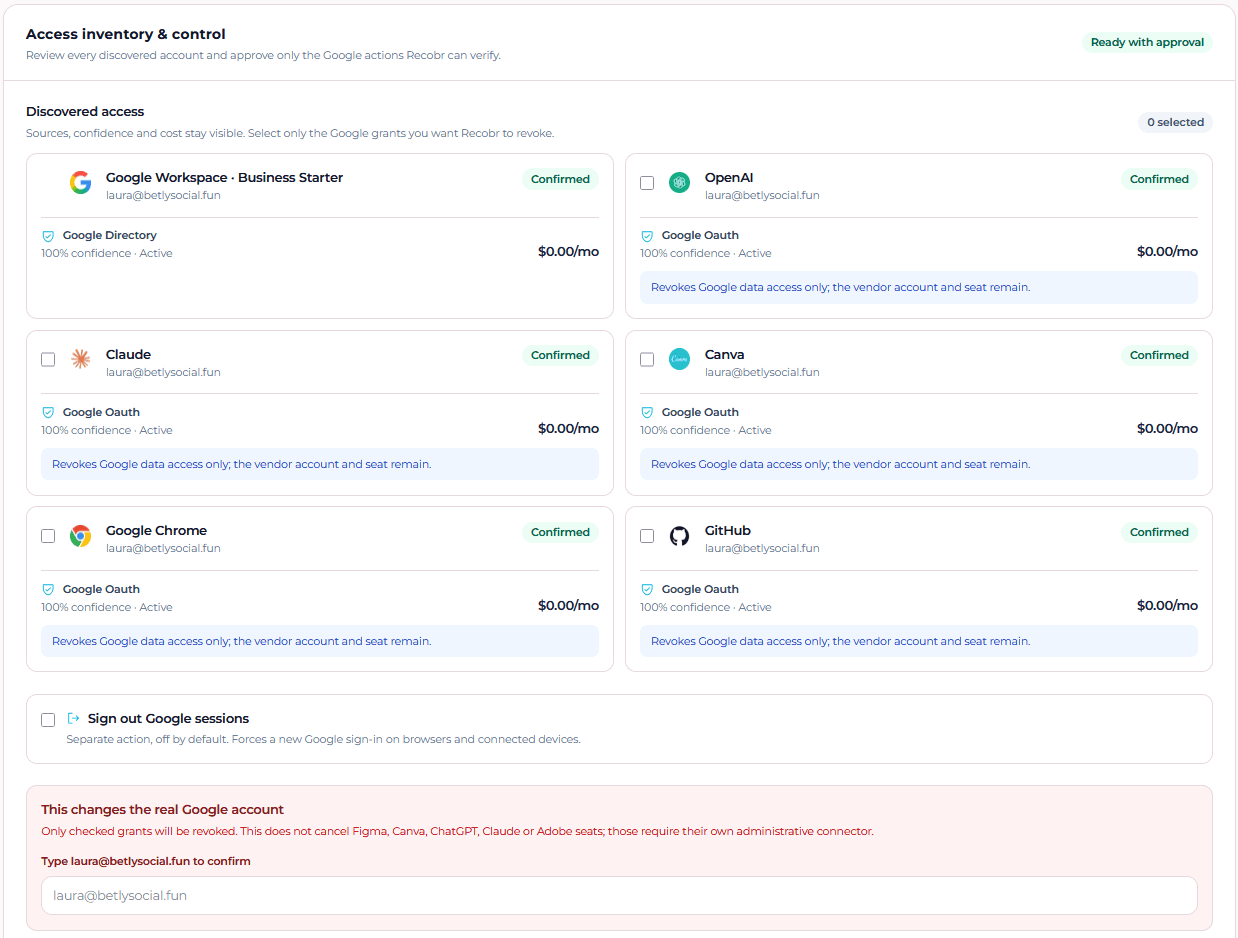Click laura@betlysocial.fun under the Claude title
Viewport: 1238px width, 938px height.
click(x=163, y=372)
